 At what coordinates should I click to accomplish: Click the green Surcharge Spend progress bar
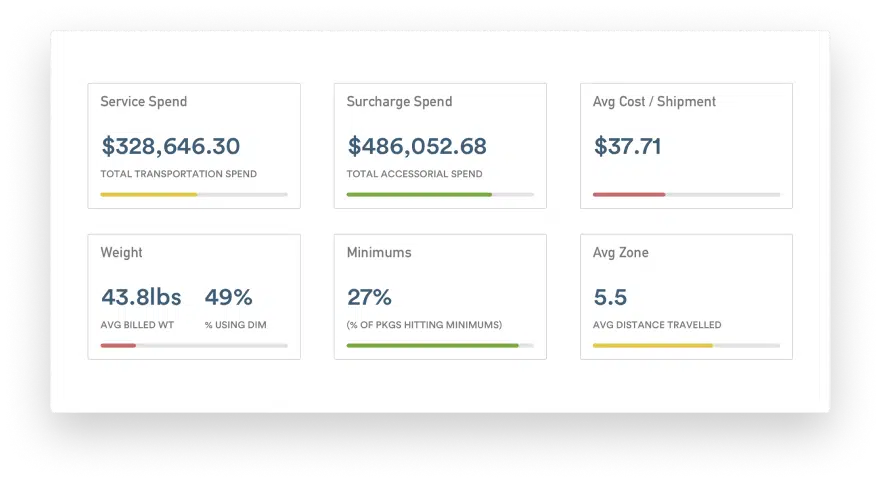[419, 194]
